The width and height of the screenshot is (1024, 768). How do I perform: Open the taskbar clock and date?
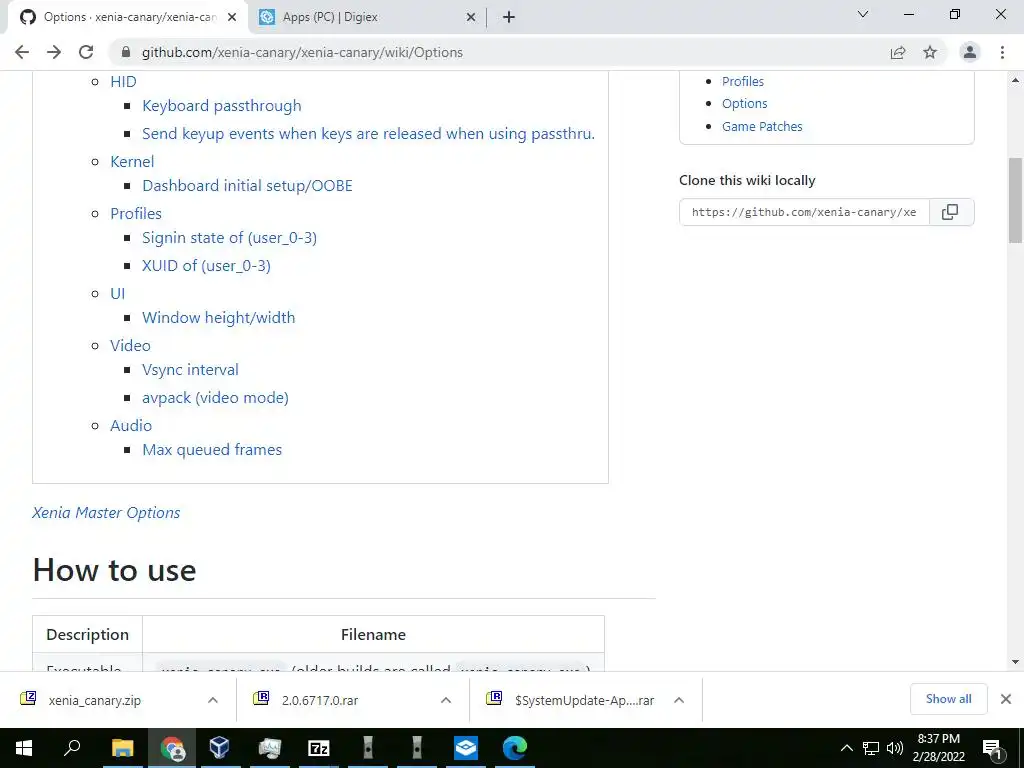pos(938,748)
